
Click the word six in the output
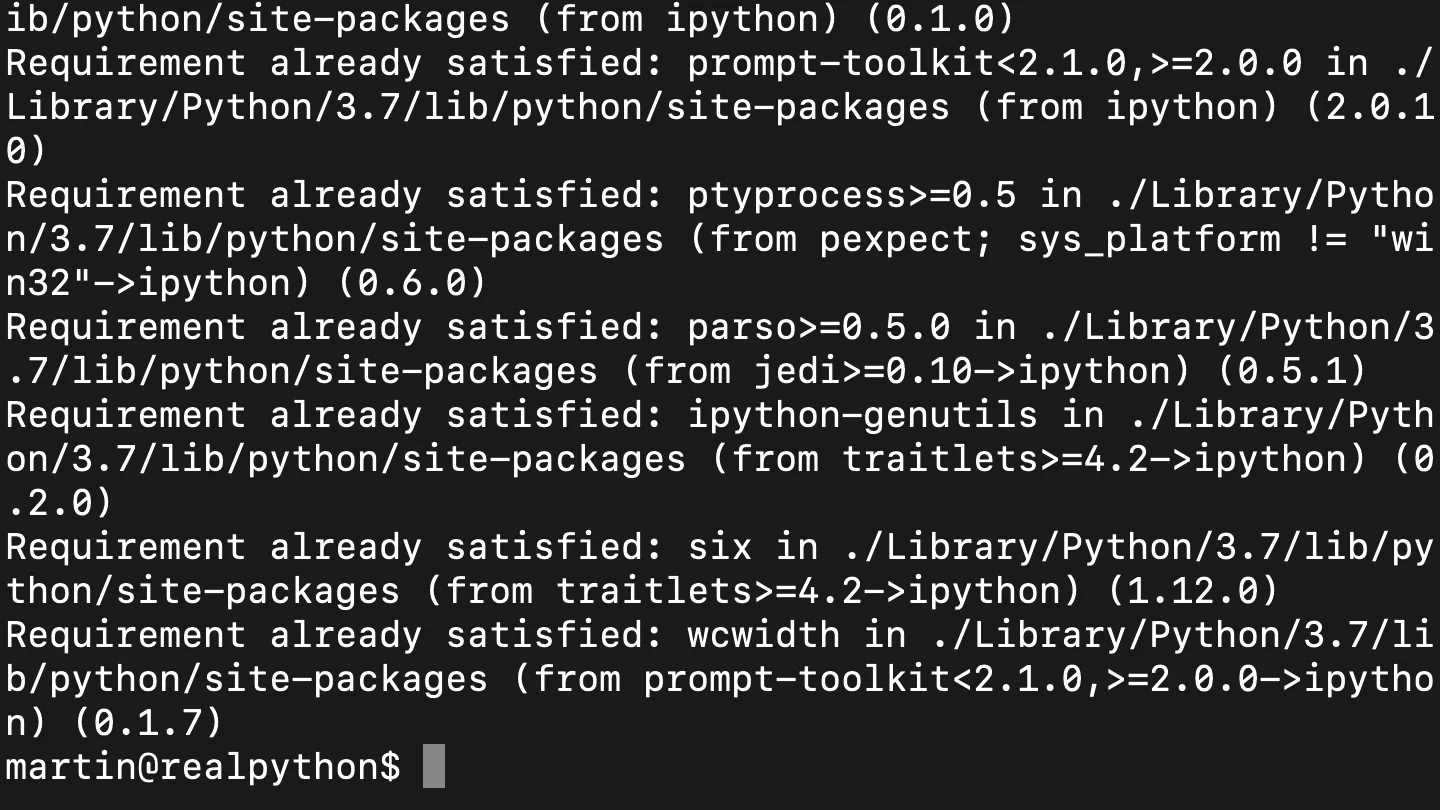coord(720,547)
